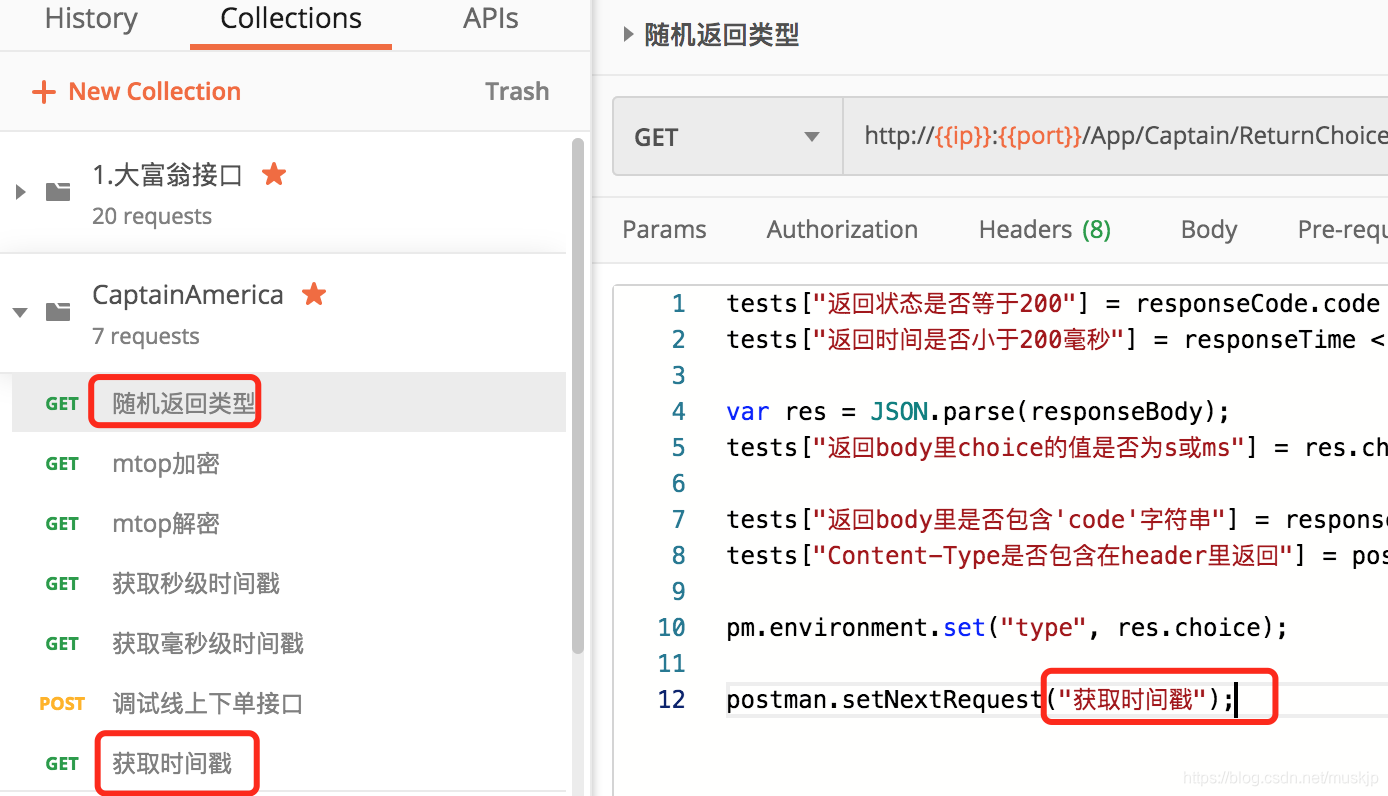1388x796 pixels.
Task: Open the Authorization tab
Action: [842, 230]
